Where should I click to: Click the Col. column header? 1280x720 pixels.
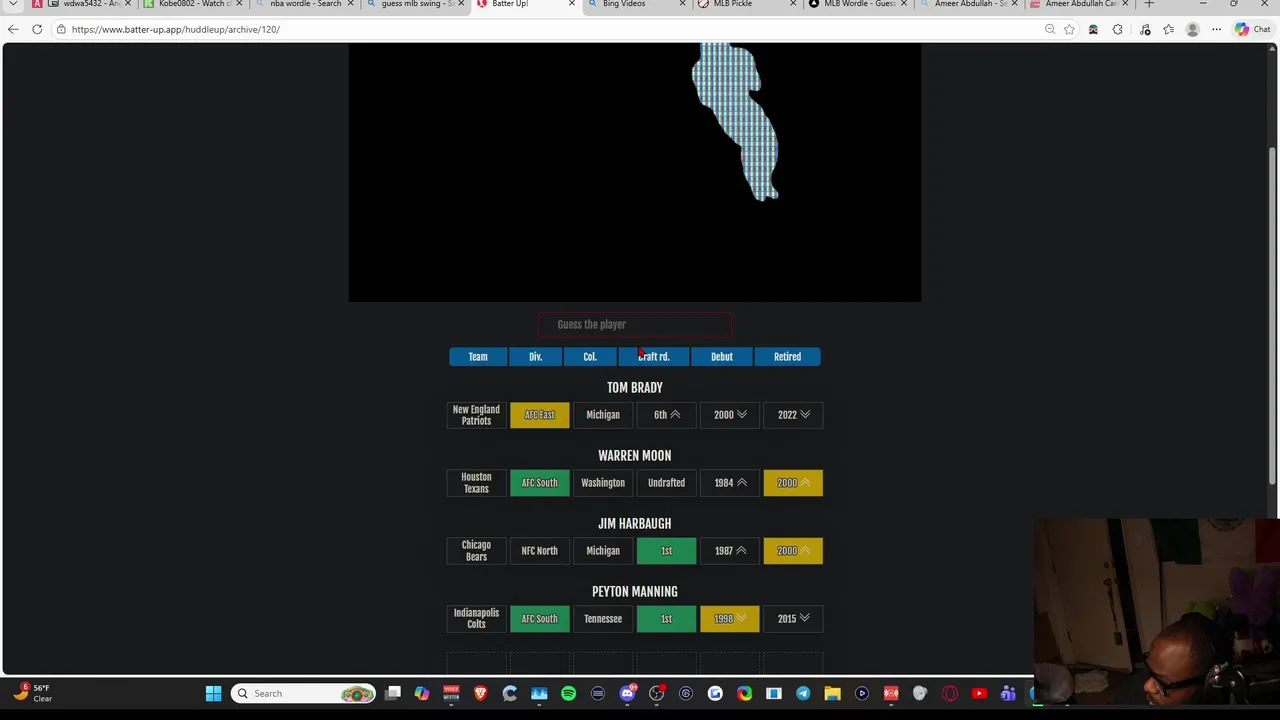tap(590, 357)
